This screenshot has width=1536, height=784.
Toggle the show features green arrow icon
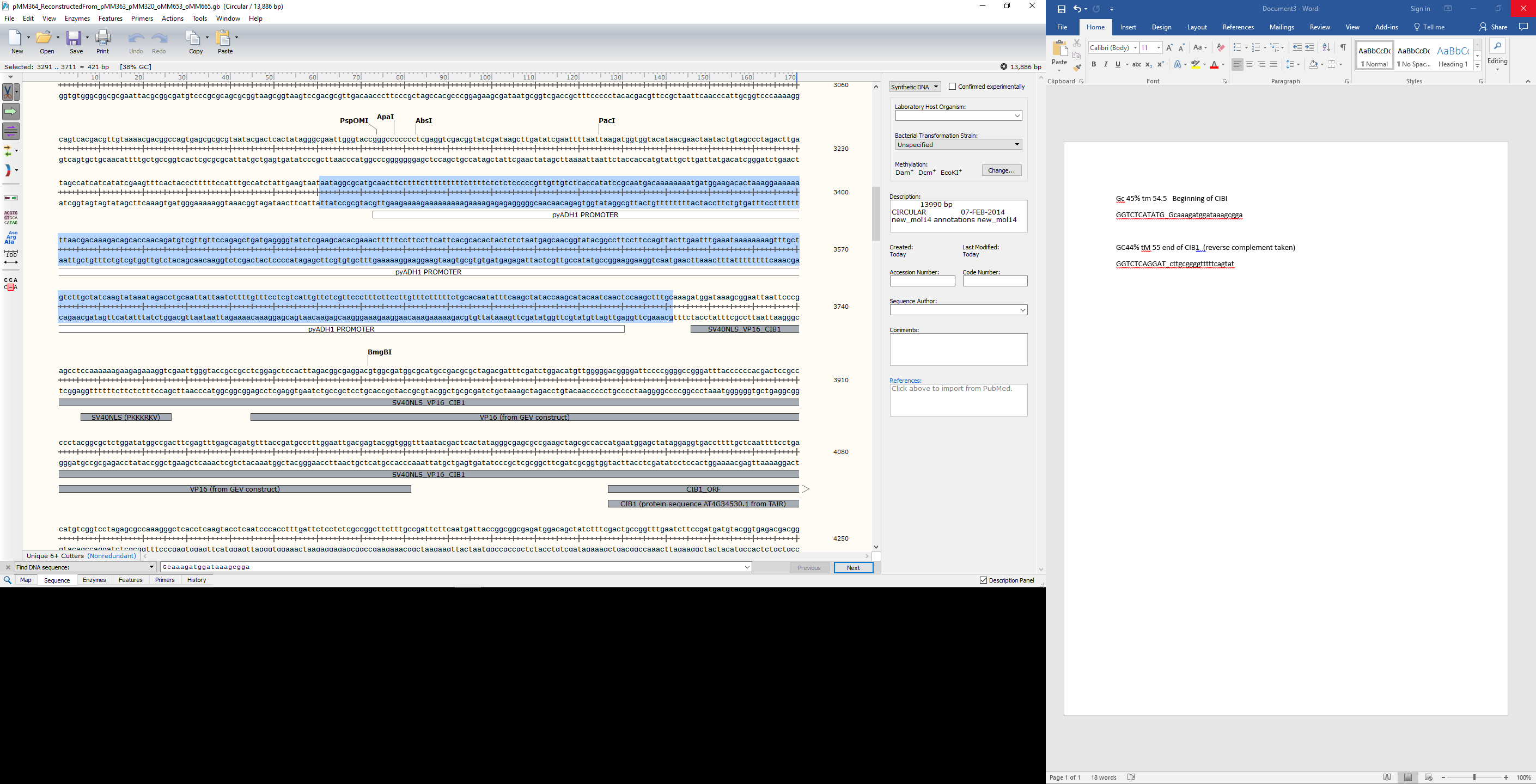coord(11,112)
